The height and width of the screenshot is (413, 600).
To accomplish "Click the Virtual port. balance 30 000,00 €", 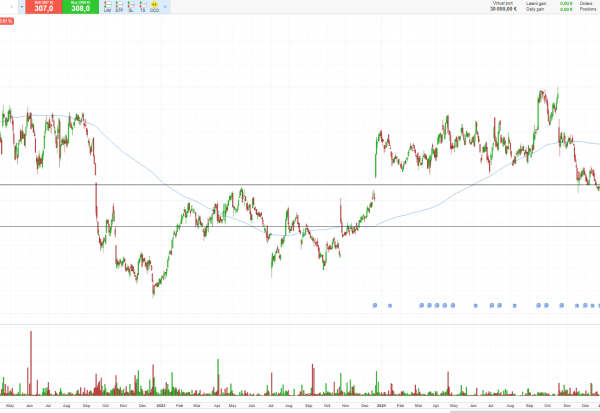I will click(503, 10).
